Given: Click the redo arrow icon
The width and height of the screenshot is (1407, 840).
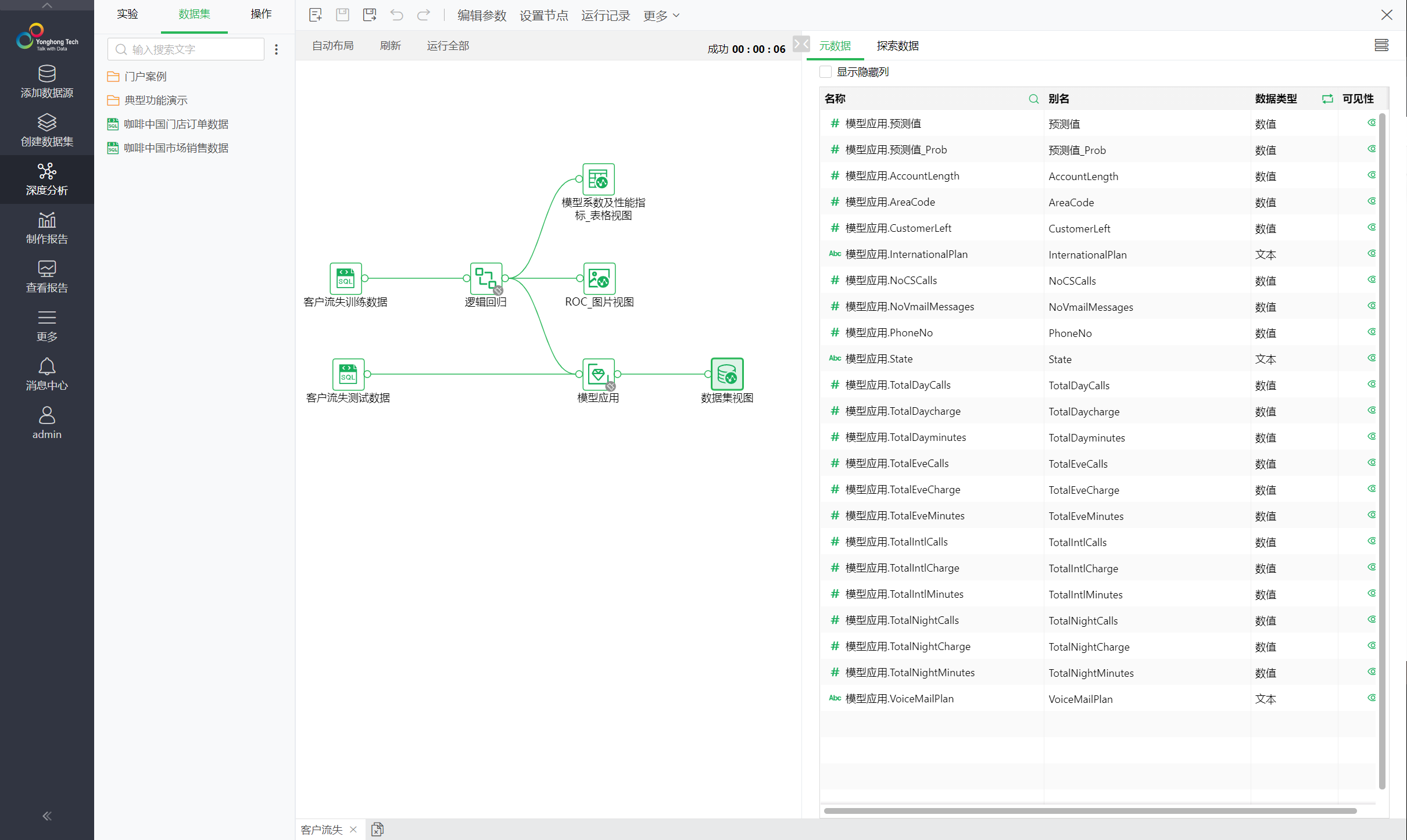Looking at the screenshot, I should [x=424, y=15].
